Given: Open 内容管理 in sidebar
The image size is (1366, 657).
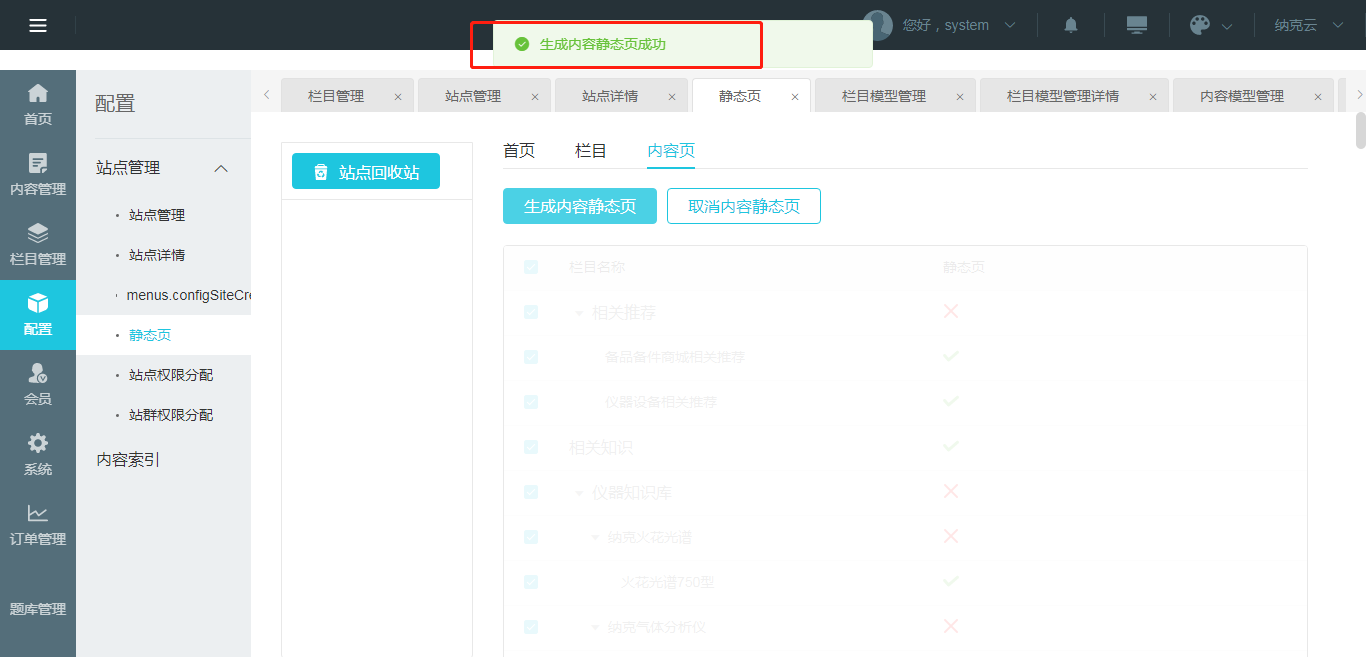Looking at the screenshot, I should coord(38,175).
